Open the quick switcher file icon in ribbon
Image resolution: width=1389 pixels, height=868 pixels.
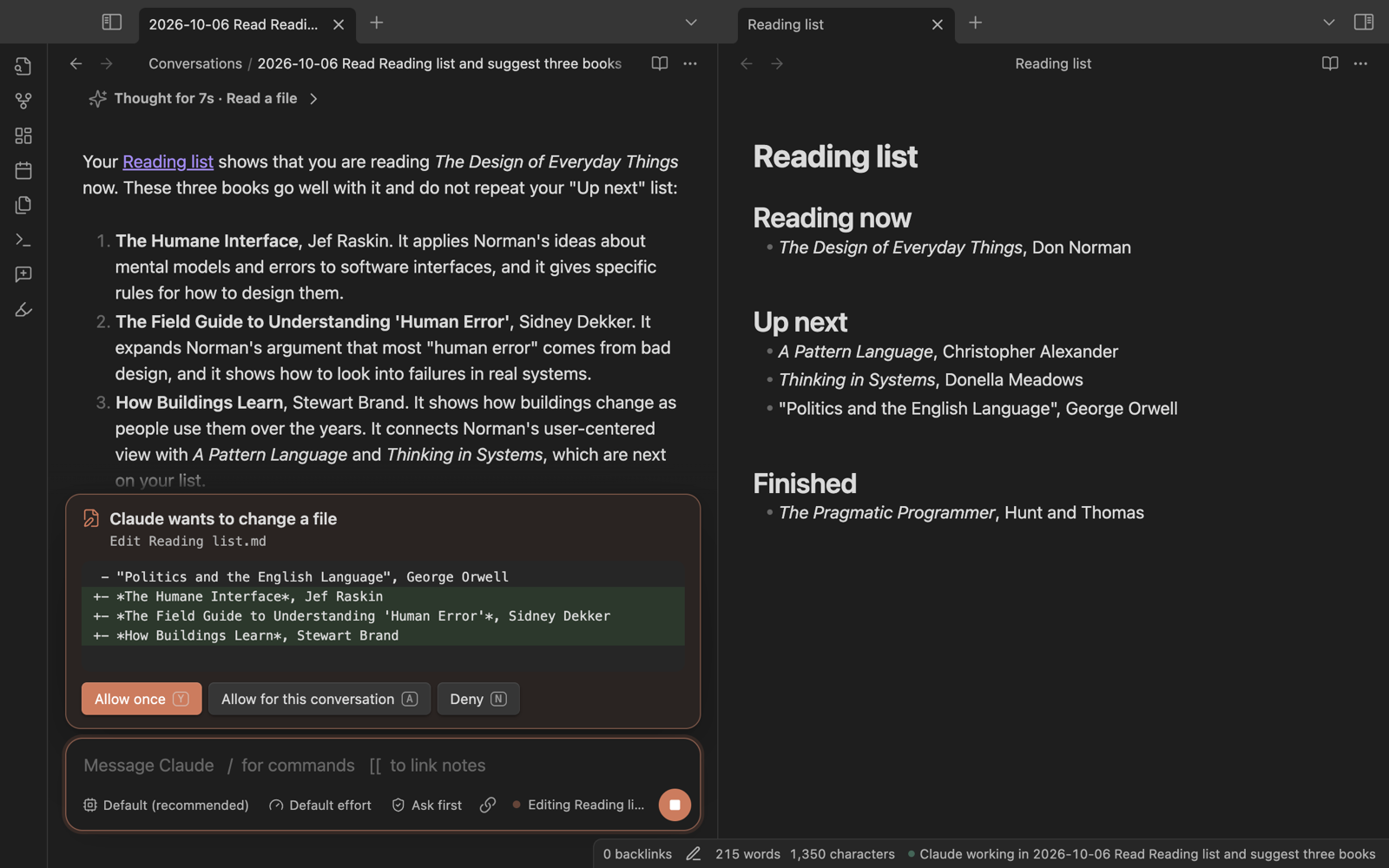coord(23,67)
